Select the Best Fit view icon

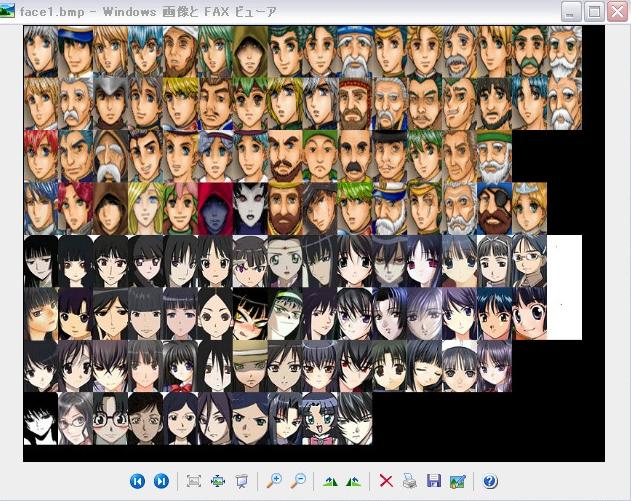(194, 481)
